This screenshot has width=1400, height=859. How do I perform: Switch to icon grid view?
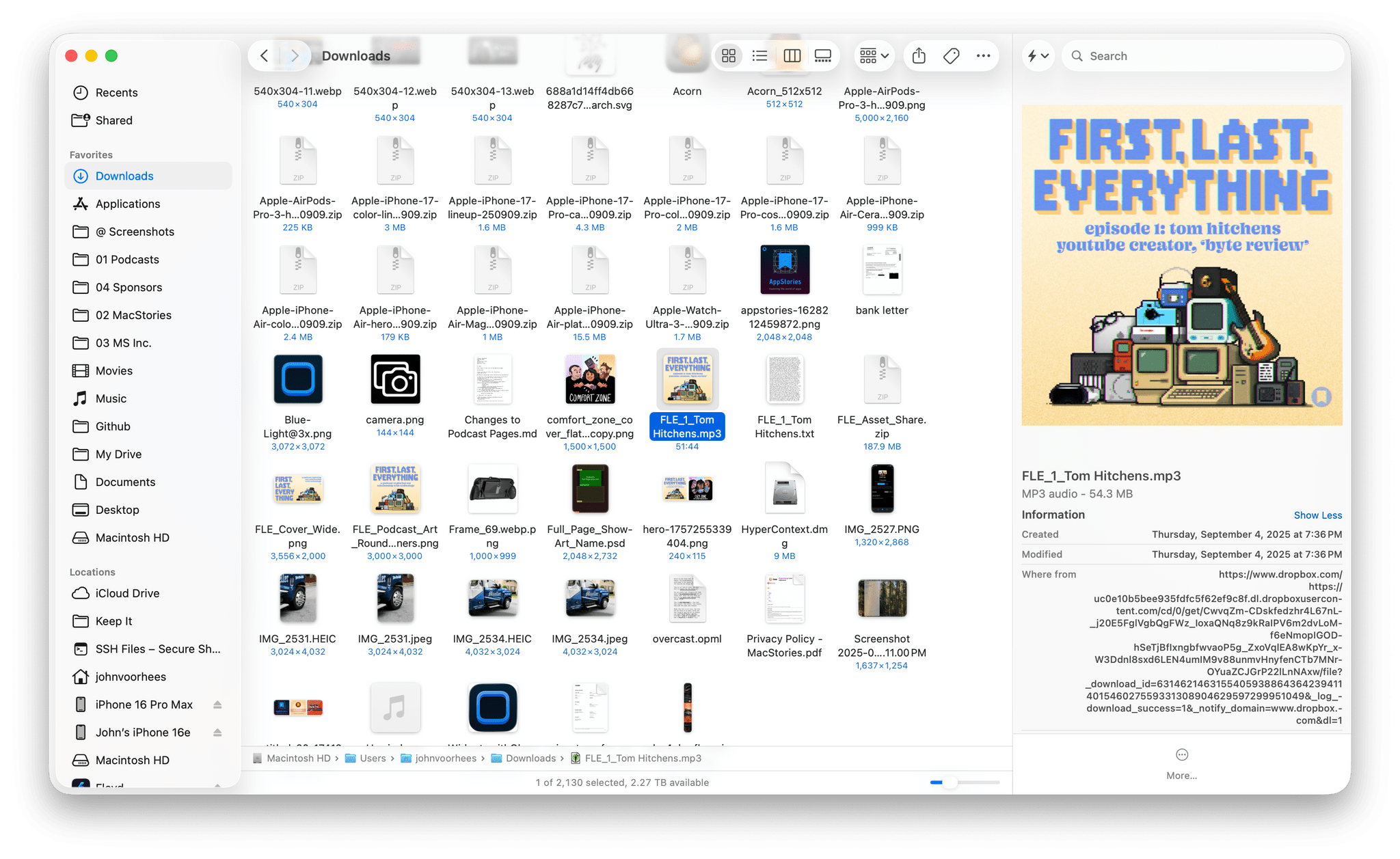pyautogui.click(x=729, y=56)
